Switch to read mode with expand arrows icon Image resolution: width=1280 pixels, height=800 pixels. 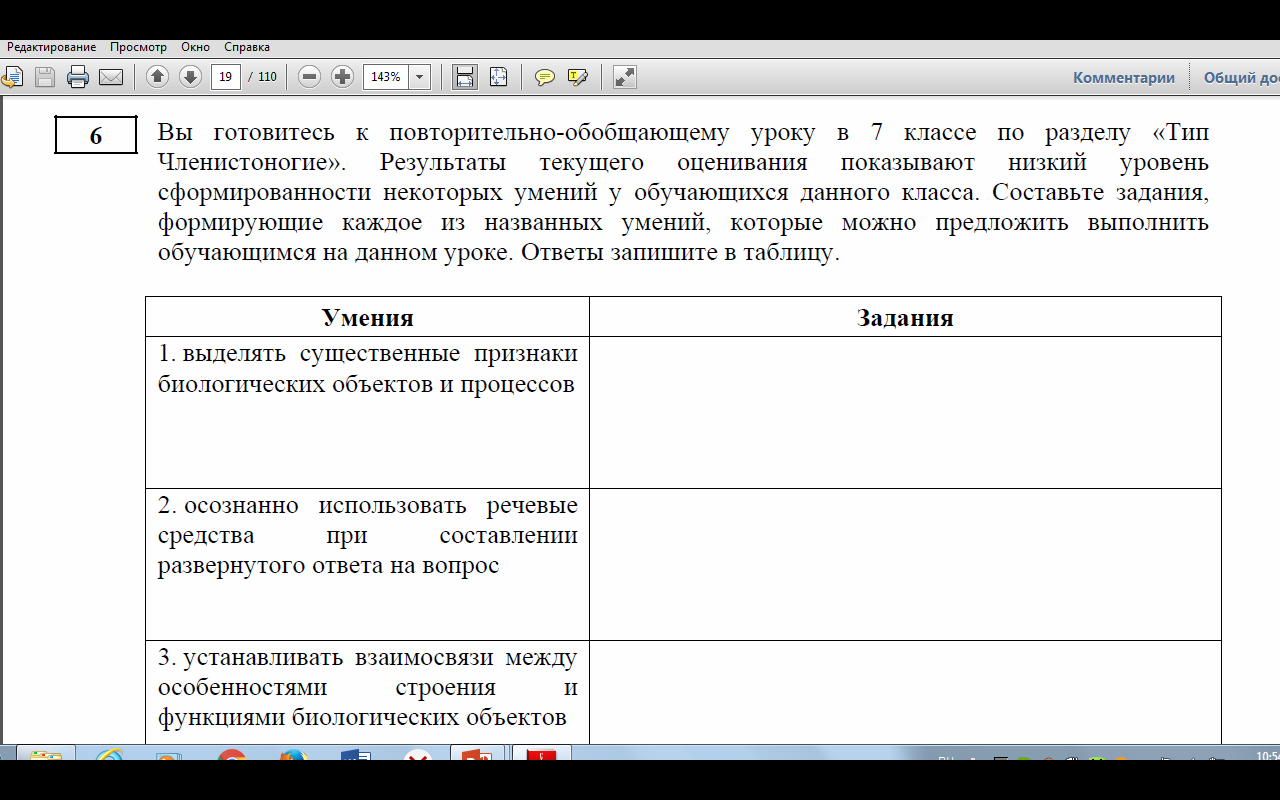click(x=624, y=77)
